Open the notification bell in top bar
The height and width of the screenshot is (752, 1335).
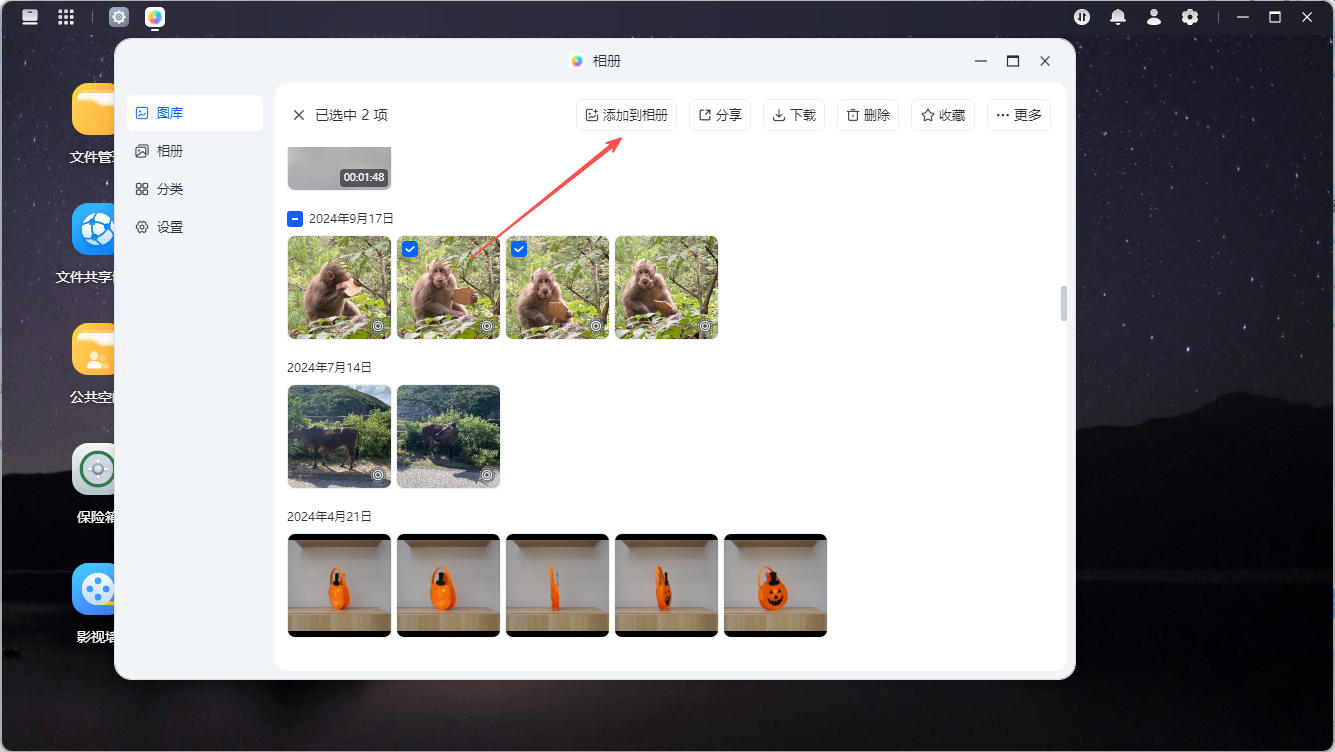(x=1118, y=17)
